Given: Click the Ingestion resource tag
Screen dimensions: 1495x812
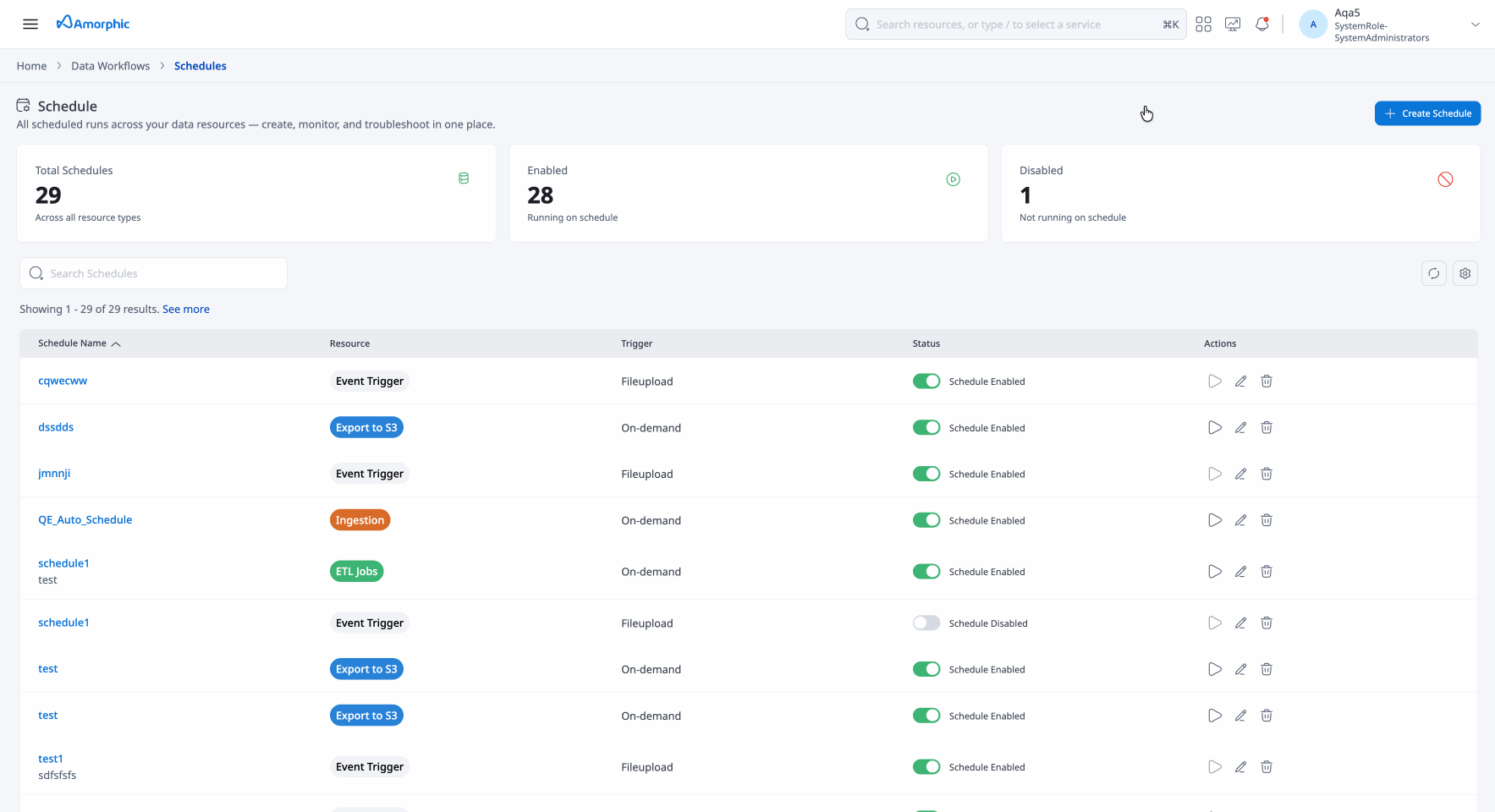Looking at the screenshot, I should (x=360, y=520).
